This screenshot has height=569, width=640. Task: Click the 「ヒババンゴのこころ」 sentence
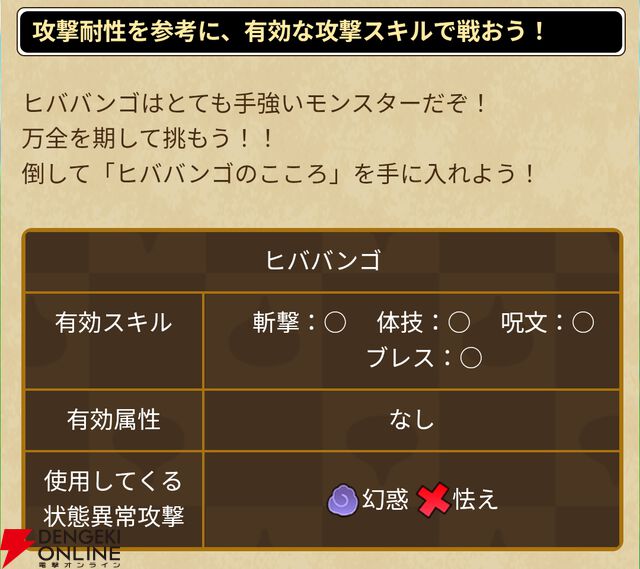click(280, 173)
